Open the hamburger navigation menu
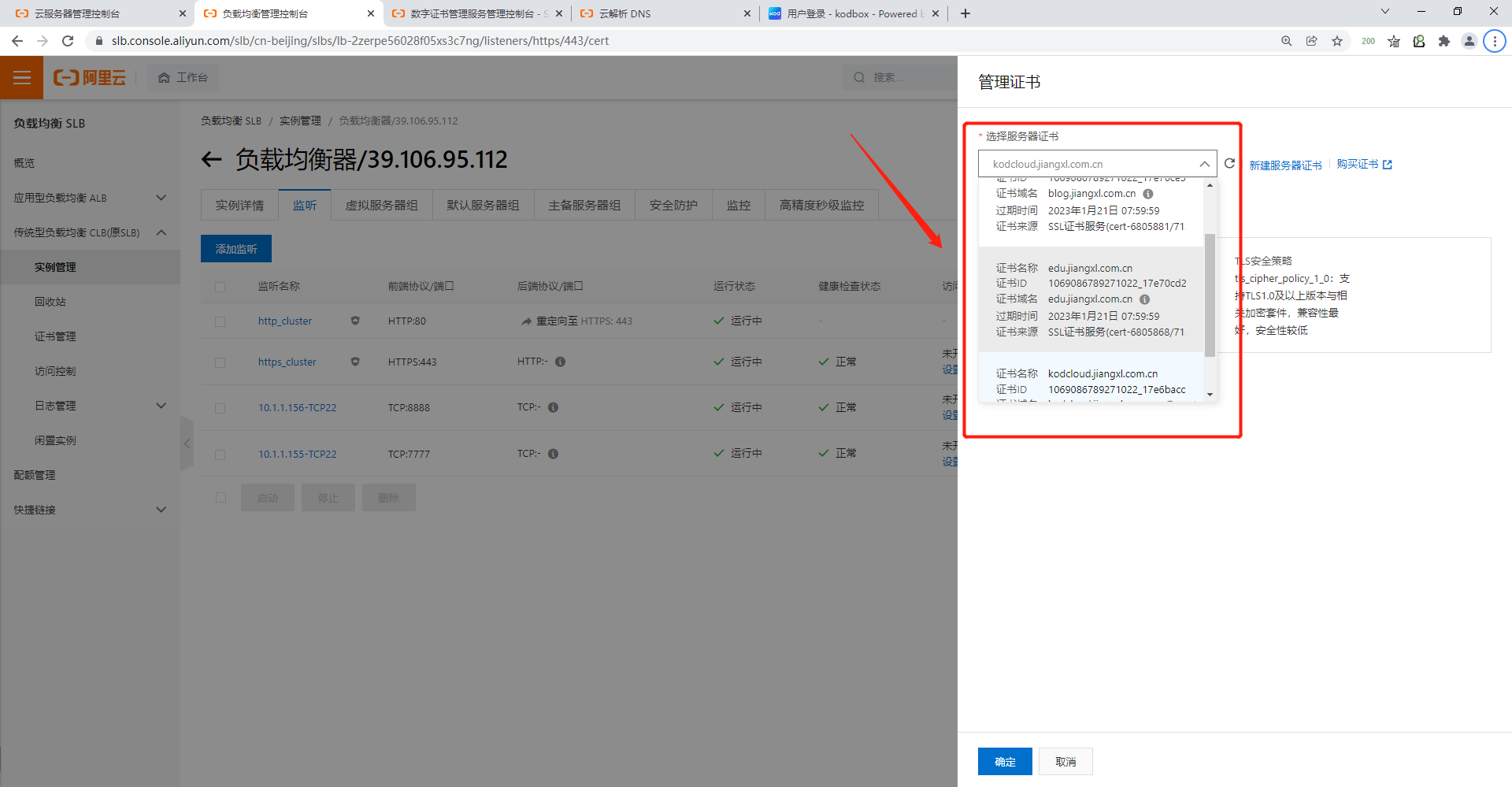1512x787 pixels. pyautogui.click(x=21, y=77)
